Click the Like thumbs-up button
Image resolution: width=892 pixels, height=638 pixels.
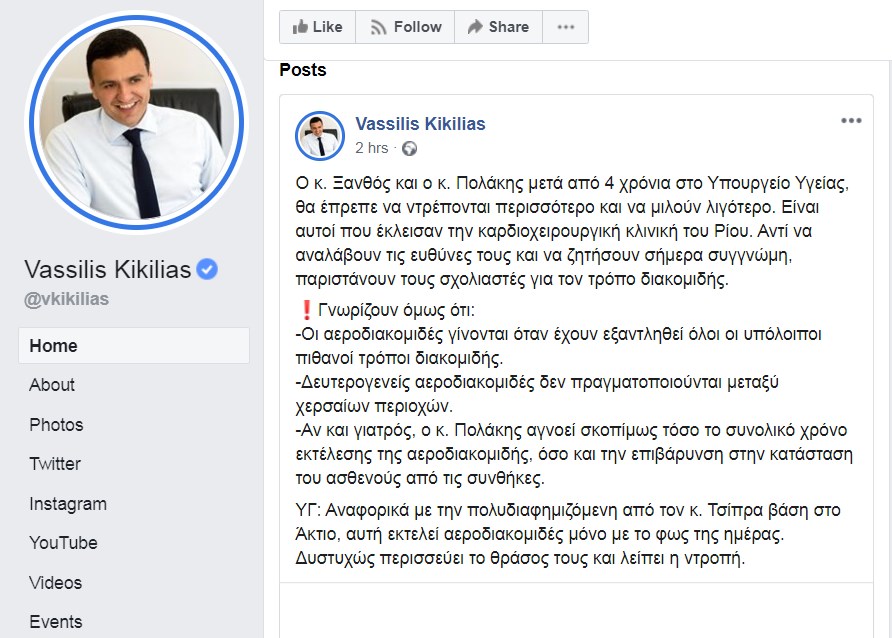pyautogui.click(x=317, y=27)
